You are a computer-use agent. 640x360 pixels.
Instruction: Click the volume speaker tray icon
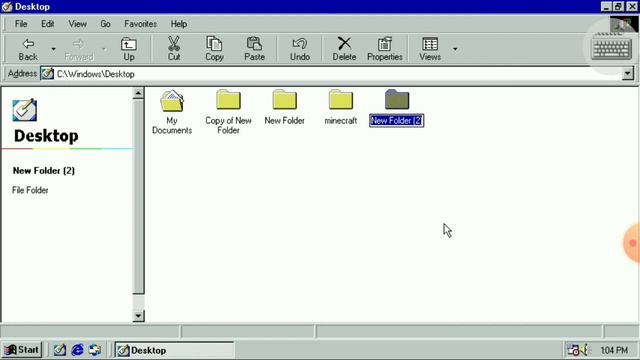585,350
